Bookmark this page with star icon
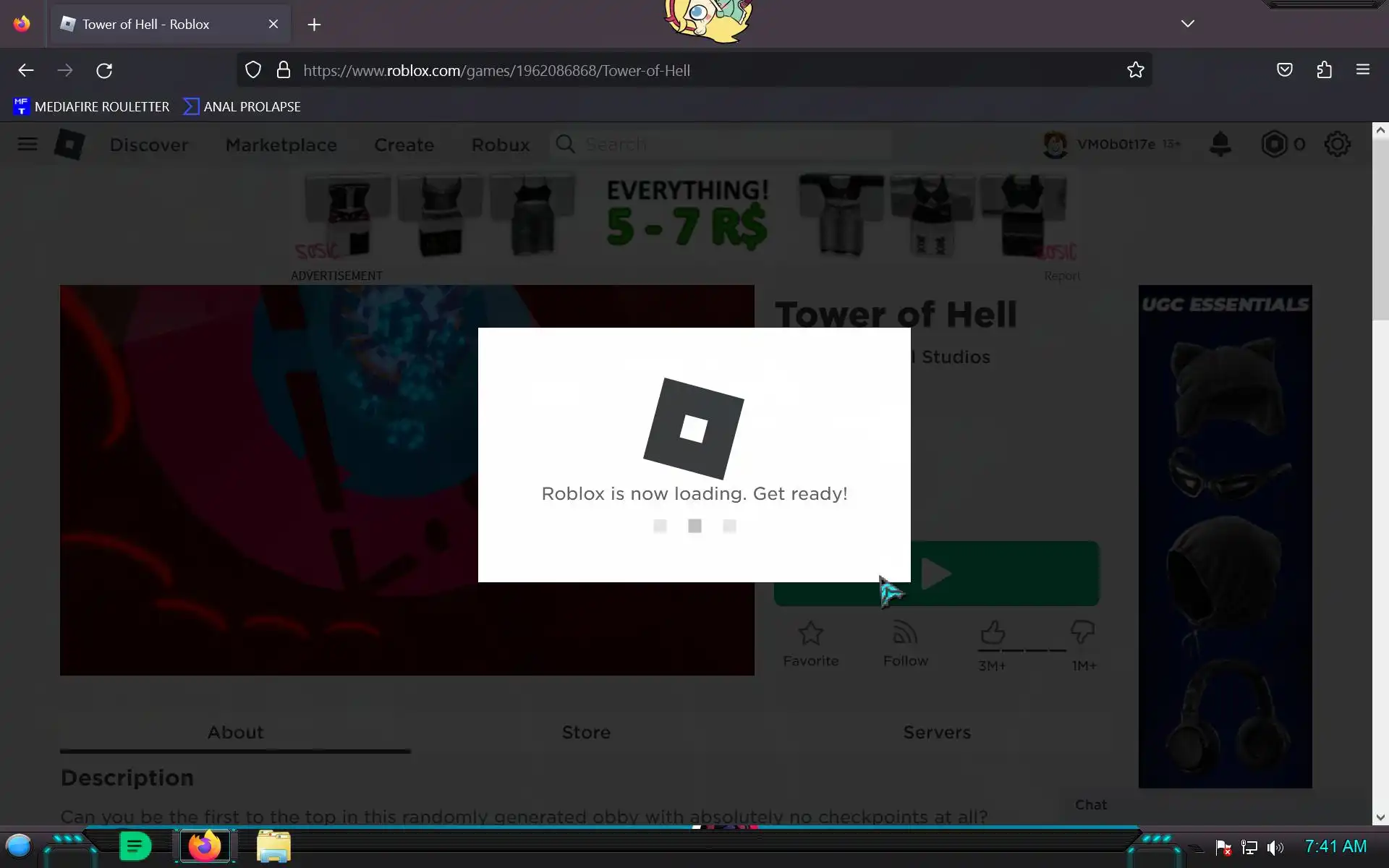 tap(1135, 70)
